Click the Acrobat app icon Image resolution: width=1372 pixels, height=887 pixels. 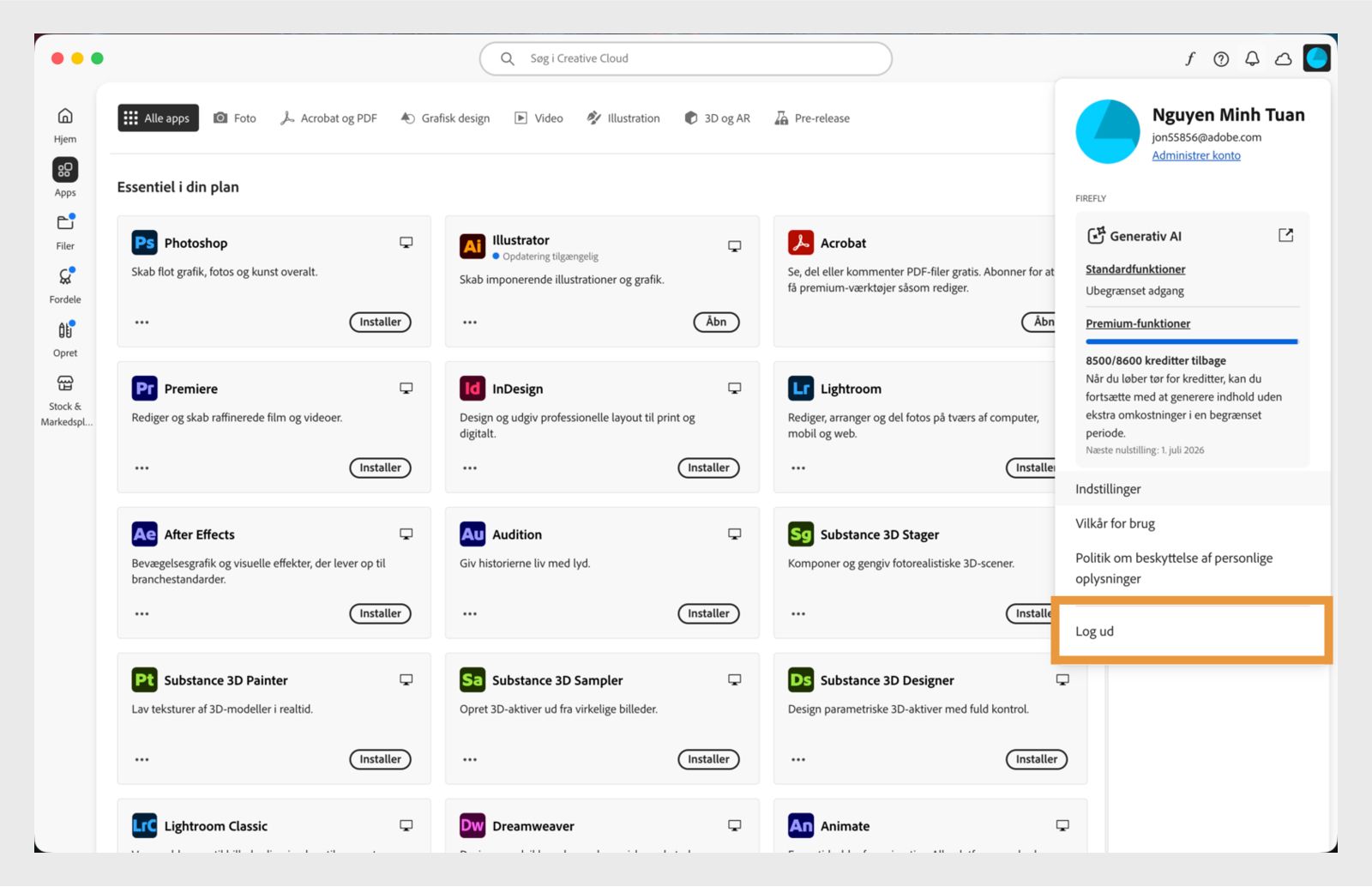click(x=801, y=243)
